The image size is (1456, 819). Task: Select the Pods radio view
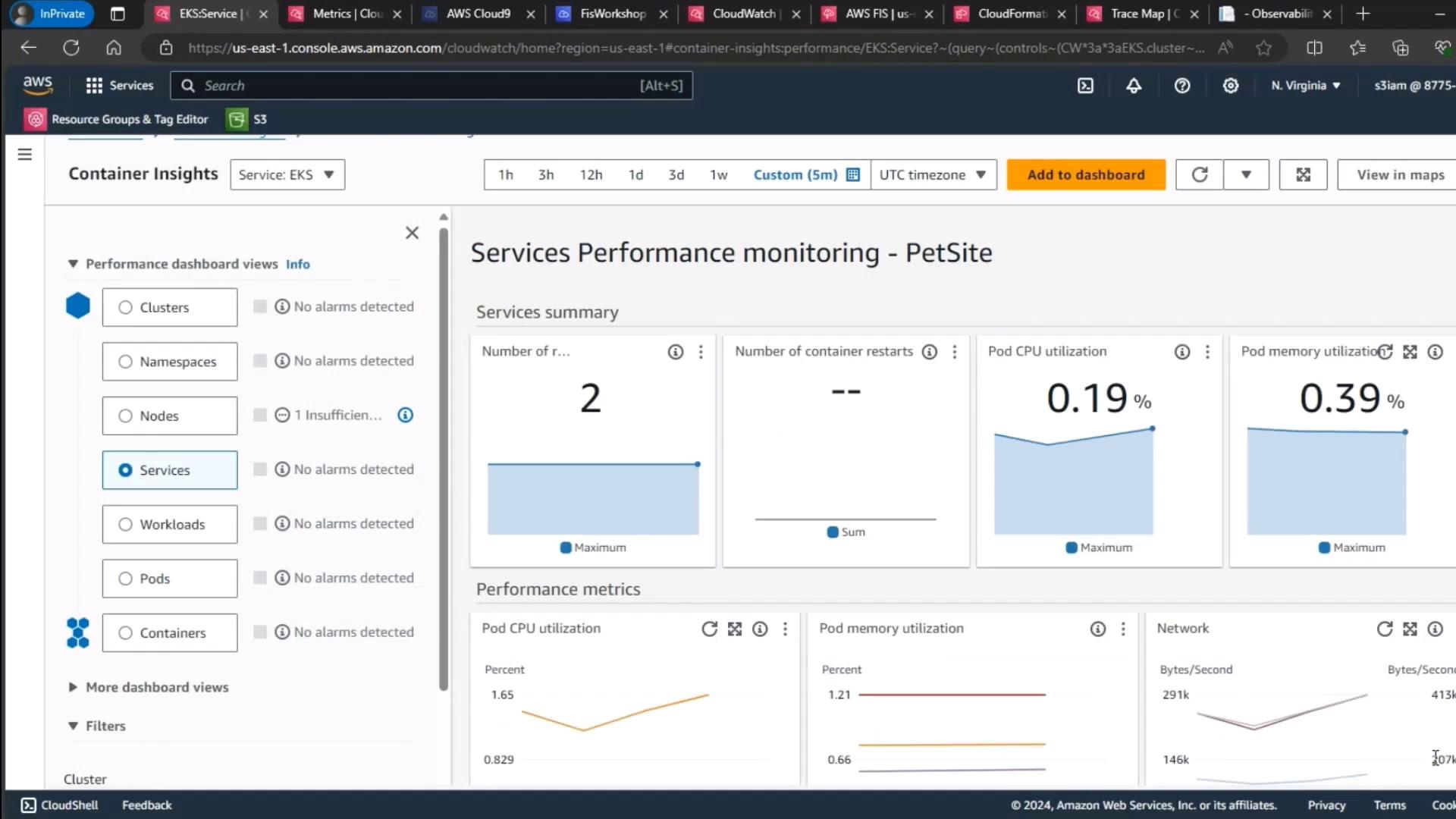click(126, 579)
